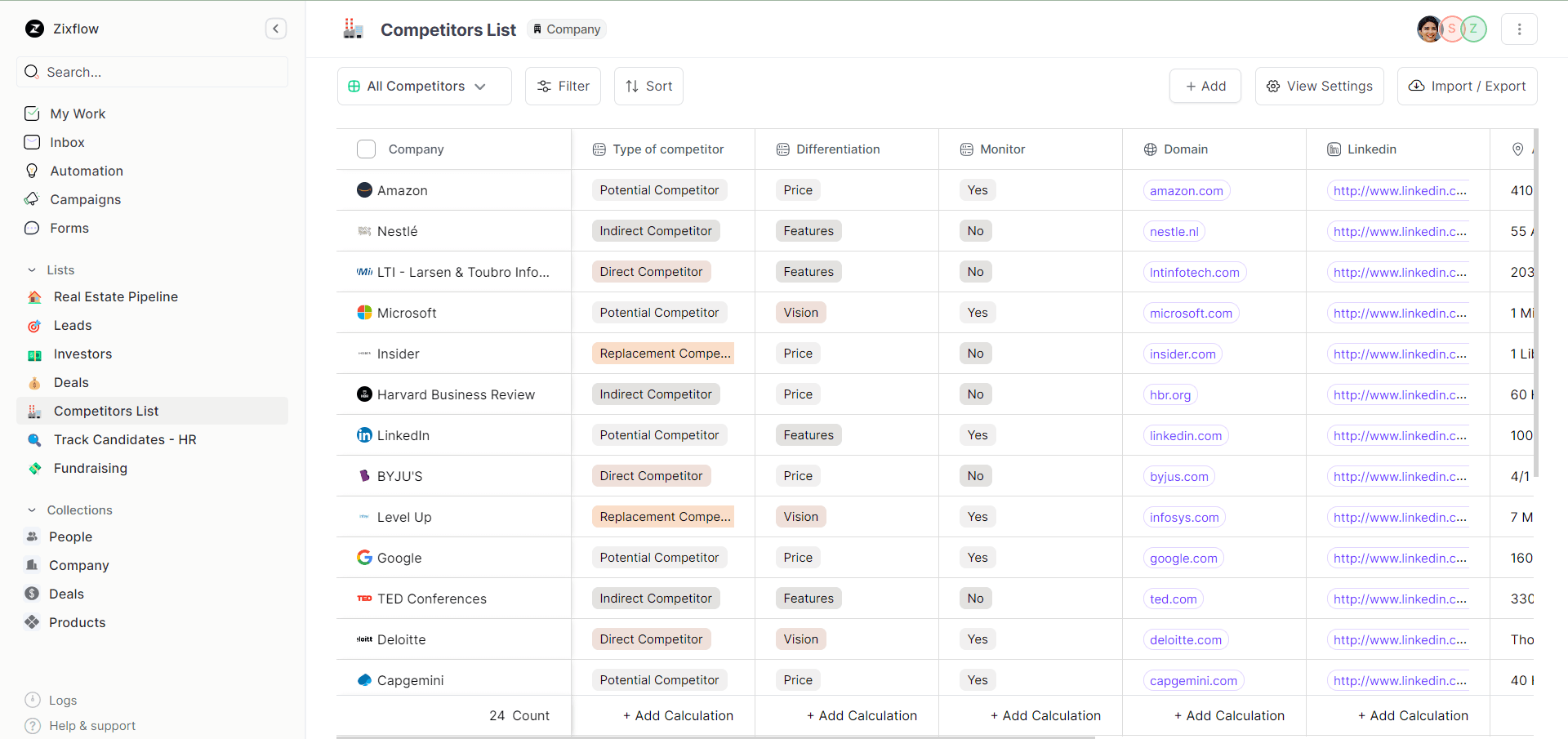1568x739 pixels.
Task: Collapse the Collections section
Action: click(x=32, y=510)
